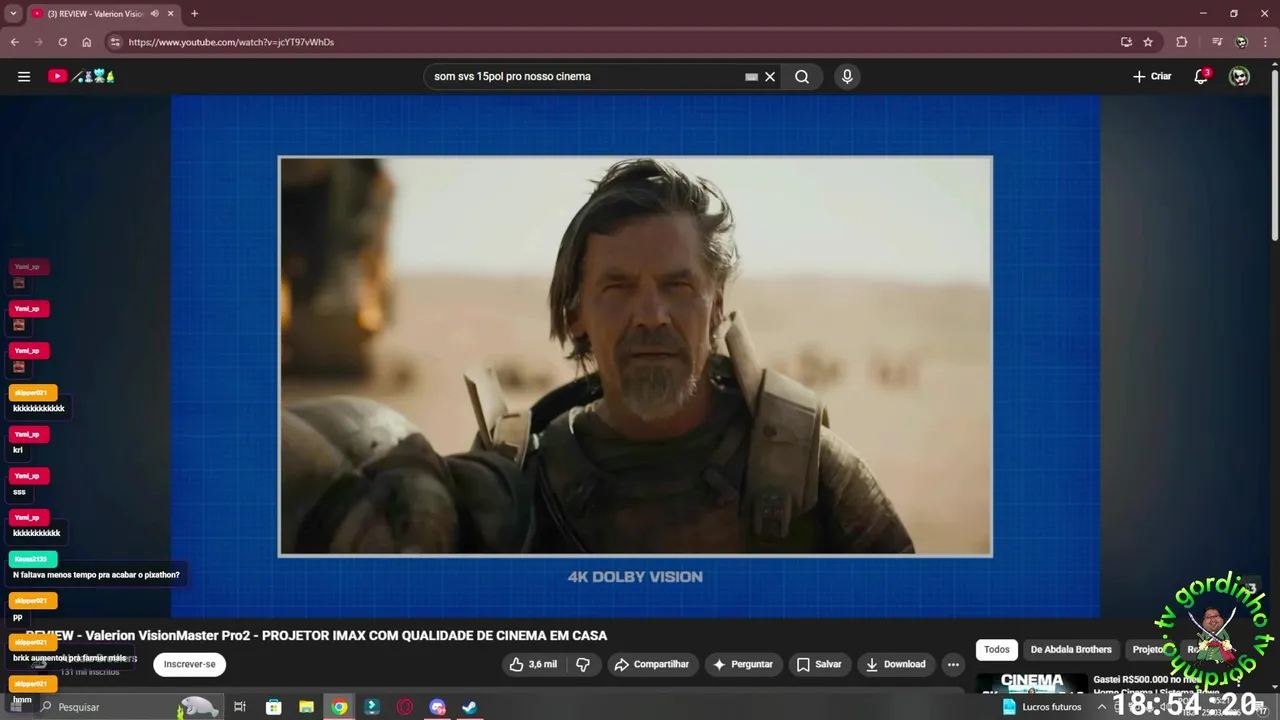Open the YouTube hamburger guide menu
1280x720 pixels.
[24, 76]
